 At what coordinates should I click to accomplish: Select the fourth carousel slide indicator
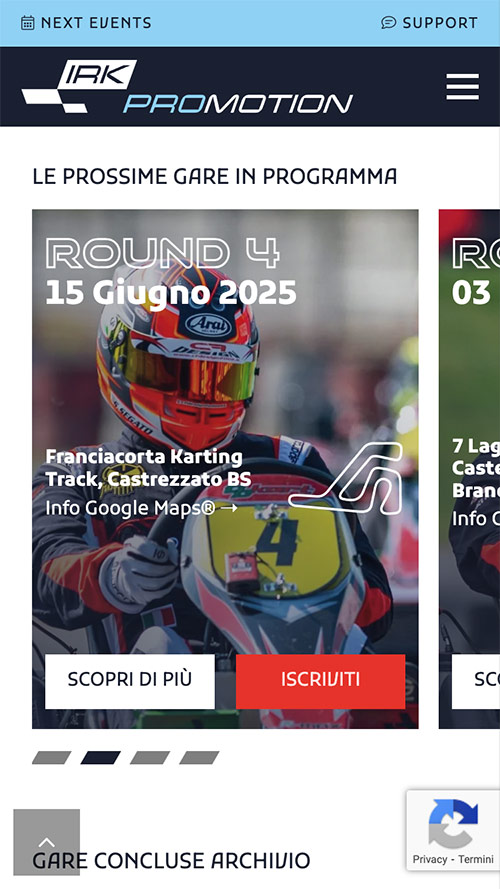pos(199,757)
